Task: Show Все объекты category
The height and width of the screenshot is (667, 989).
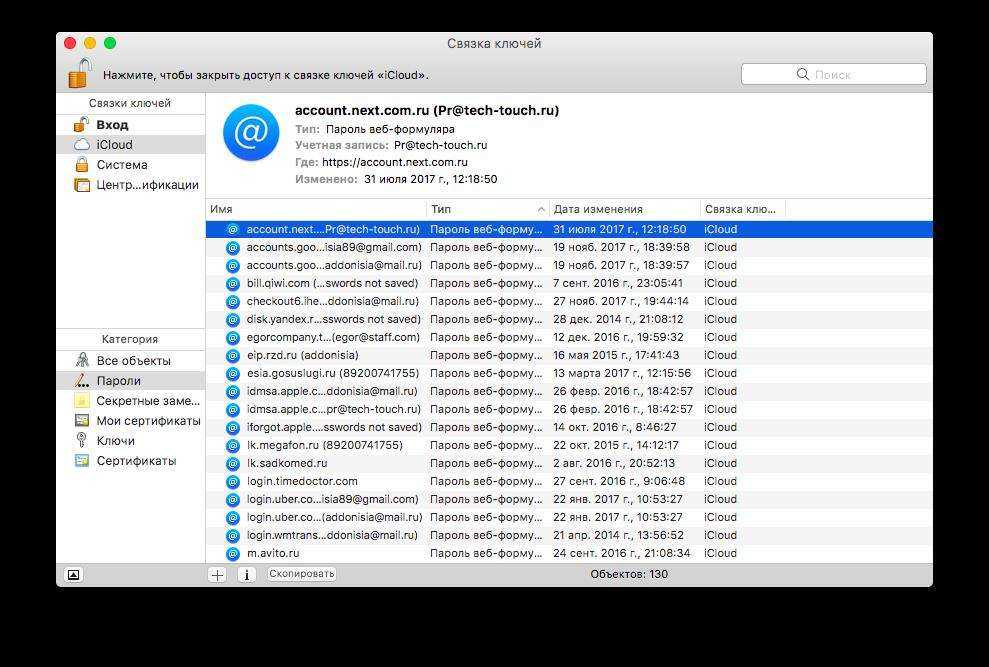Action: (x=131, y=360)
